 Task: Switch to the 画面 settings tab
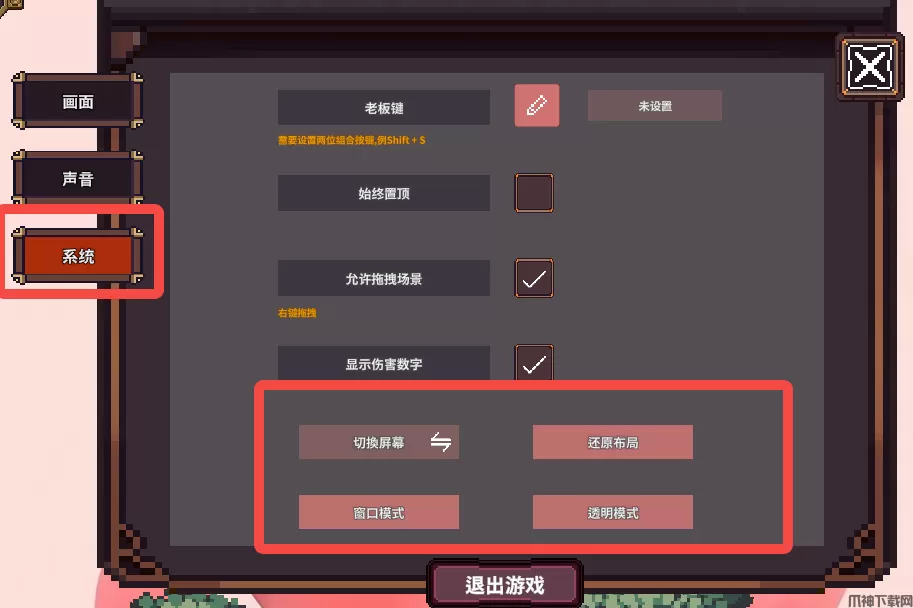77,102
